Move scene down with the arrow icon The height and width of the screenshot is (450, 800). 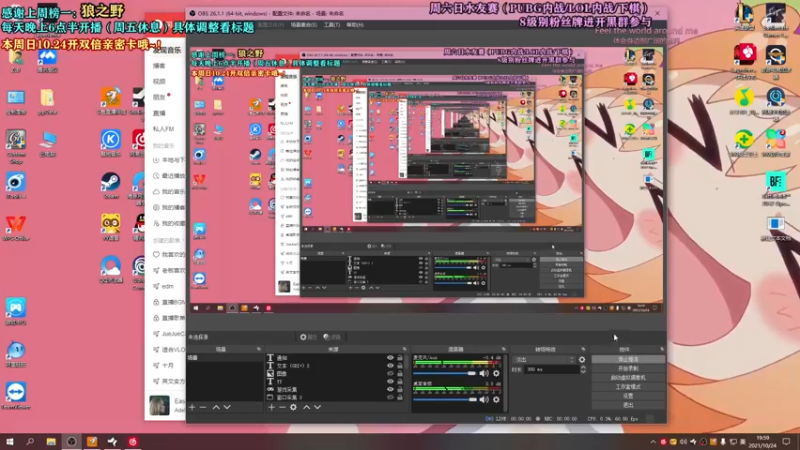pos(227,407)
